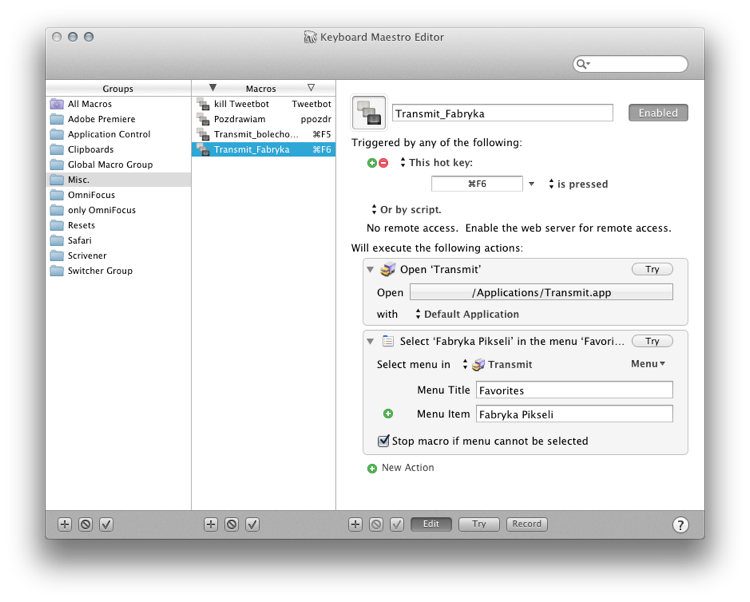Click the Record button
The image size is (750, 602).
527,524
